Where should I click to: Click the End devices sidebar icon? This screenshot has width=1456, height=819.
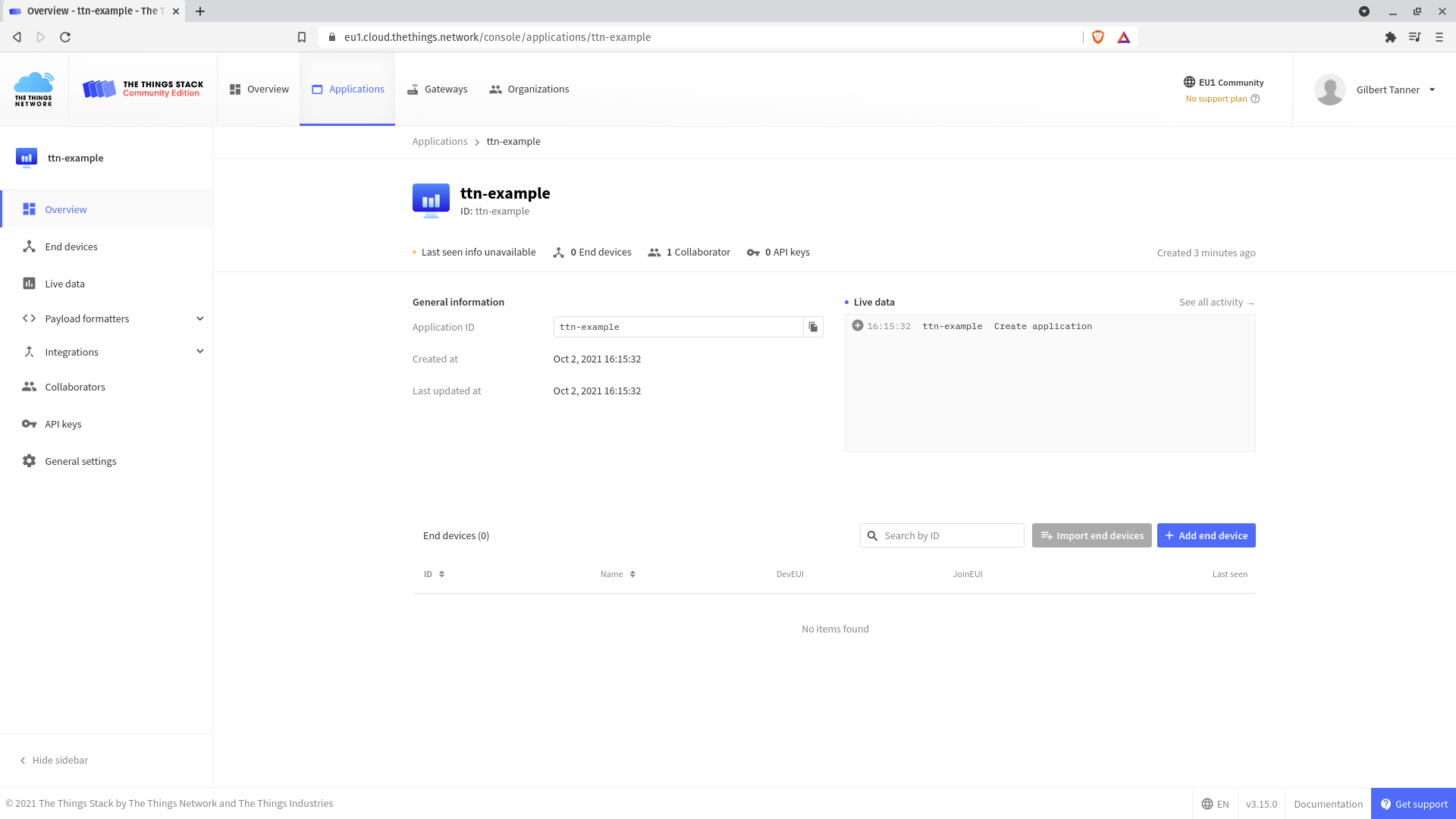[28, 246]
